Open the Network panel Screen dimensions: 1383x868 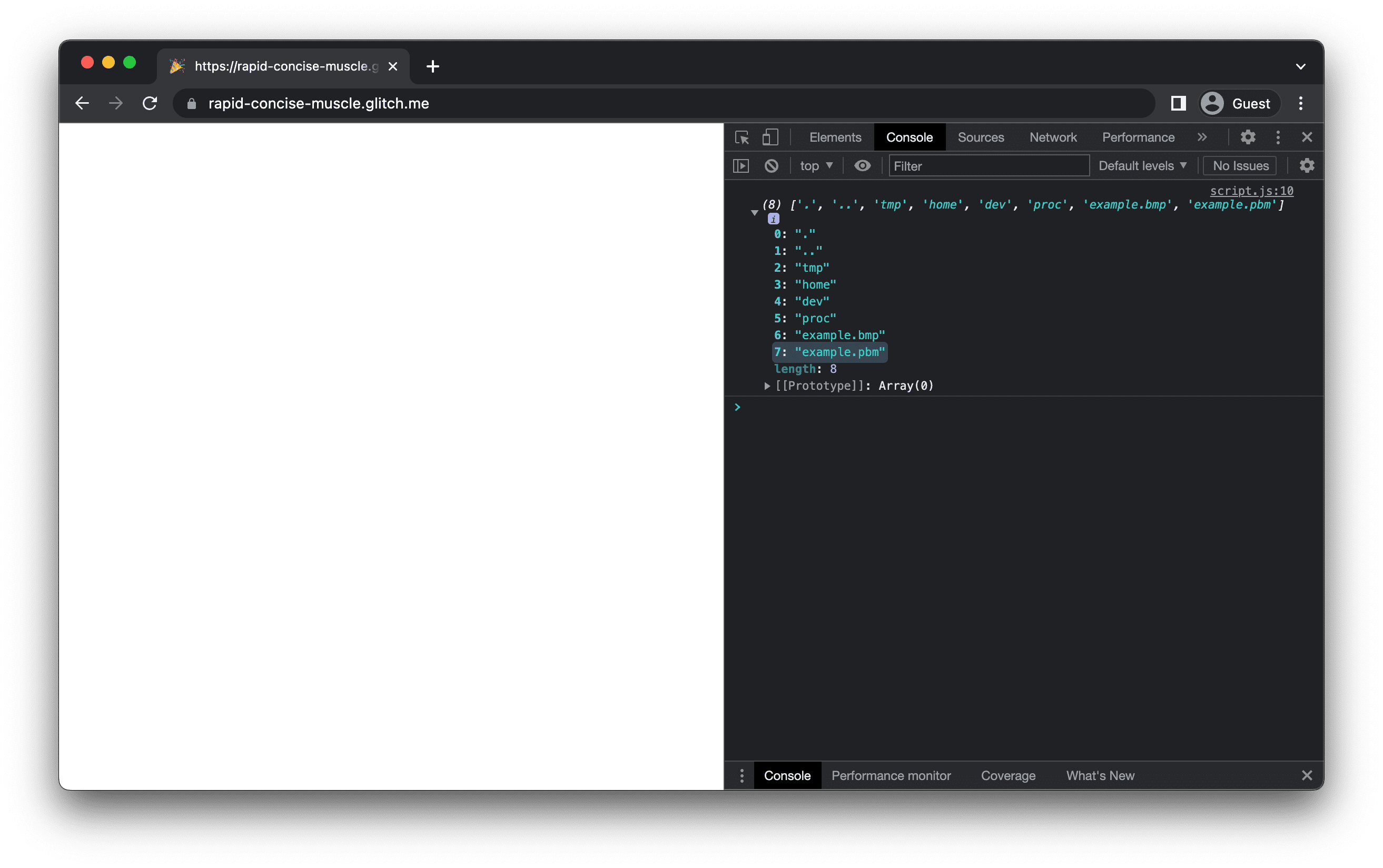(x=1054, y=137)
